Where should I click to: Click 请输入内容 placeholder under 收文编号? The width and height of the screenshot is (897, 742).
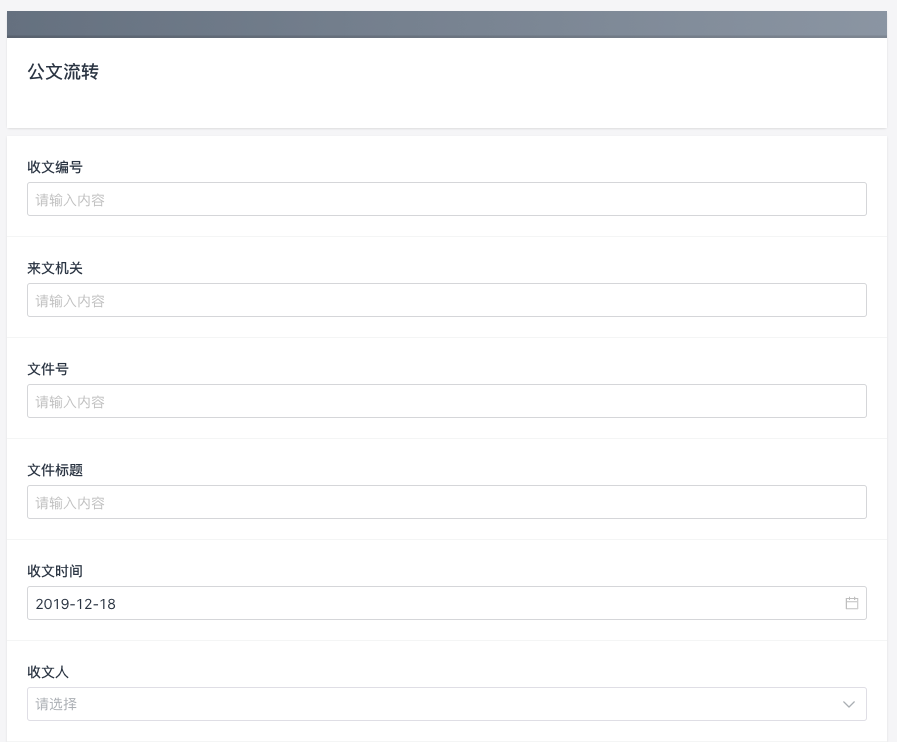[x=70, y=200]
